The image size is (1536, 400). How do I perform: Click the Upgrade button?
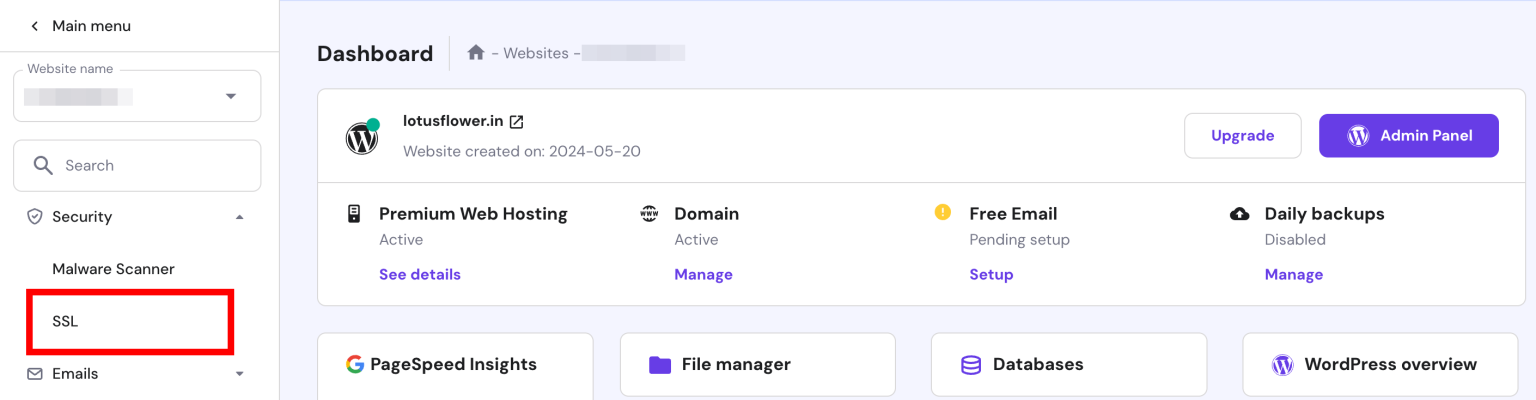(x=1242, y=136)
